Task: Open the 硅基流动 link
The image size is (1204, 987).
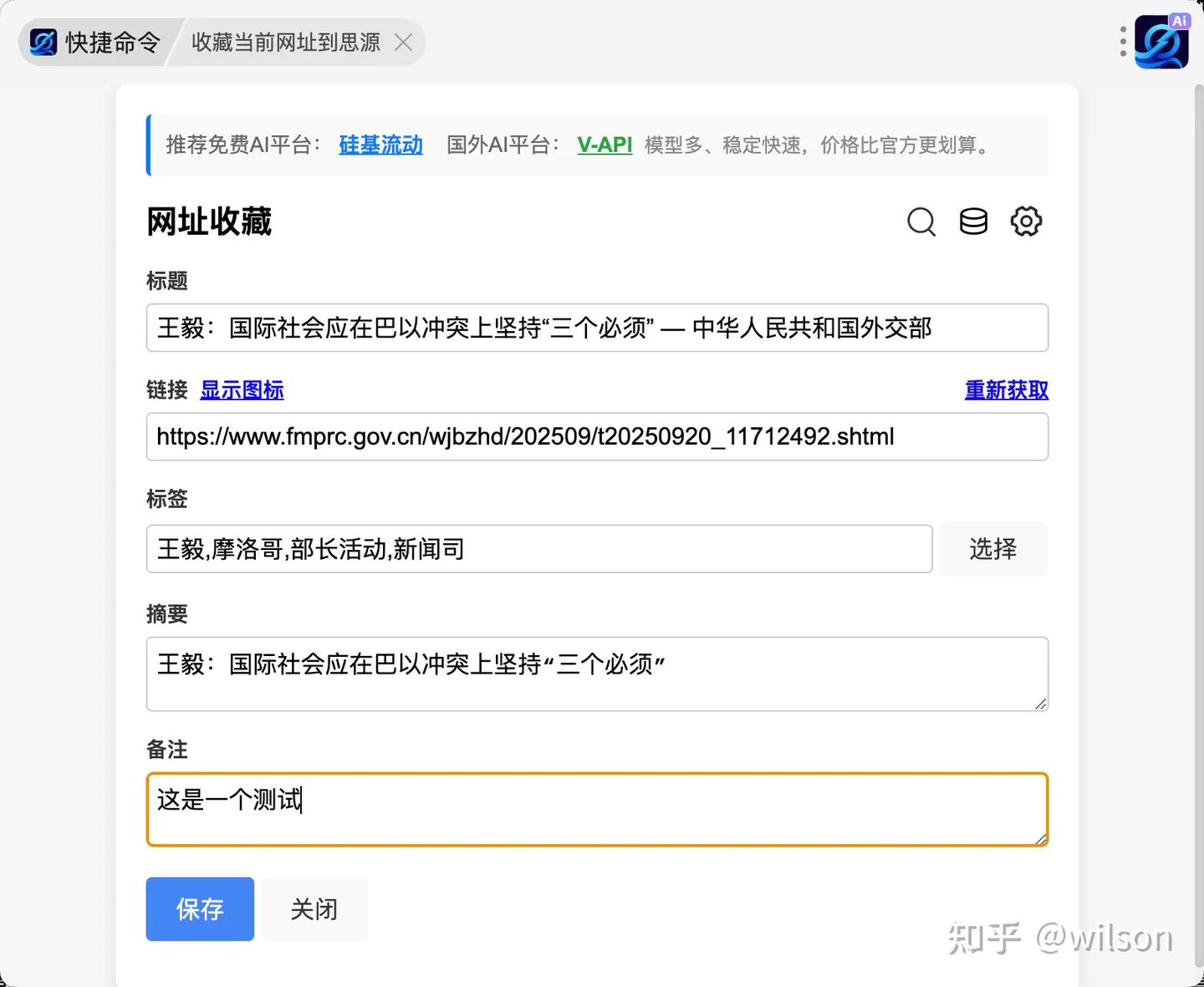Action: click(380, 145)
